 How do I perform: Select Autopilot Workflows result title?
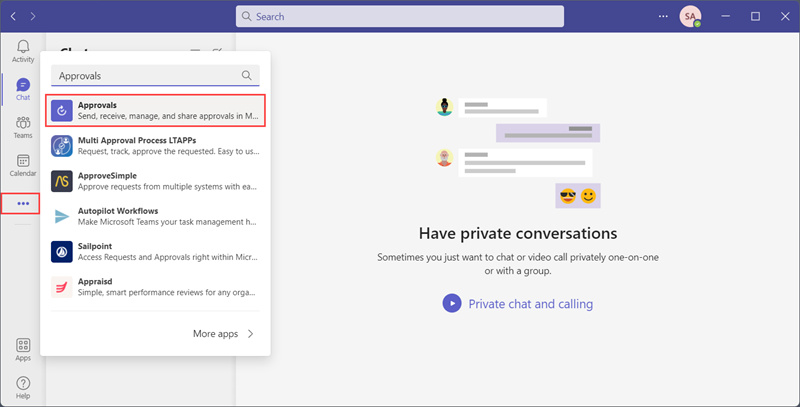tap(118, 211)
